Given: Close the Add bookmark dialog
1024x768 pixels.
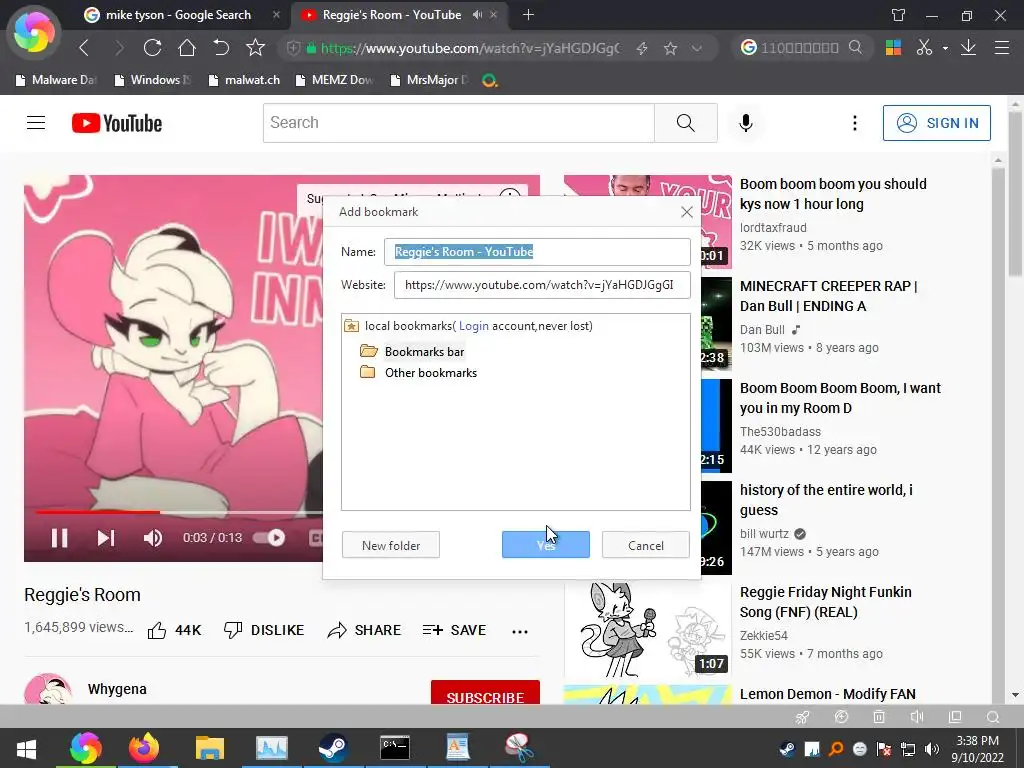Looking at the screenshot, I should pyautogui.click(x=686, y=212).
